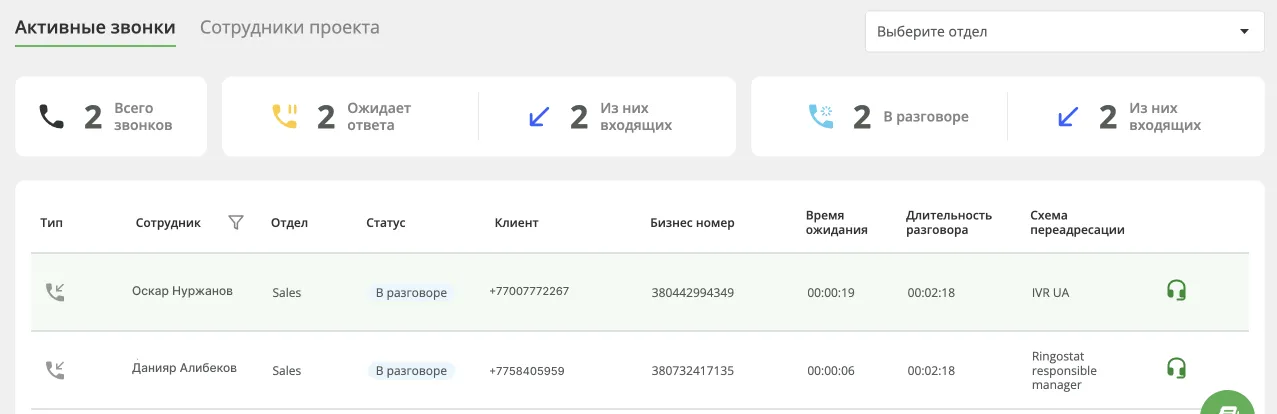Click incoming call icon in Данияр Алибеков row
The width and height of the screenshot is (1277, 414).
coord(55,370)
